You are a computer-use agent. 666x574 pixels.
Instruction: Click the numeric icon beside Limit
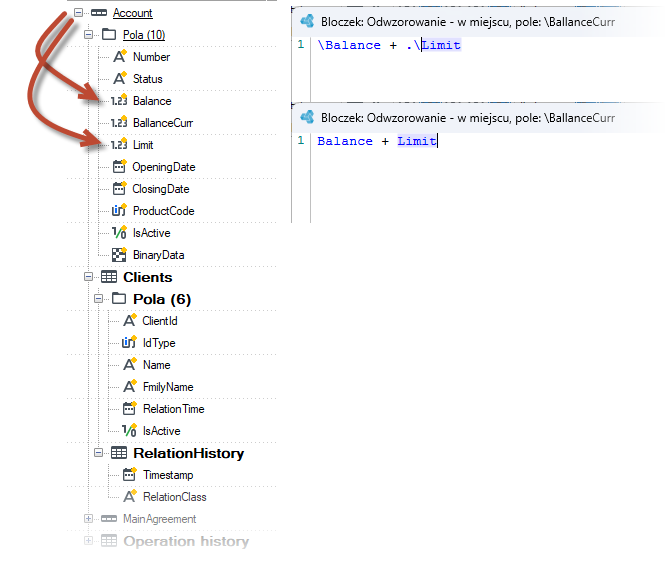119,144
